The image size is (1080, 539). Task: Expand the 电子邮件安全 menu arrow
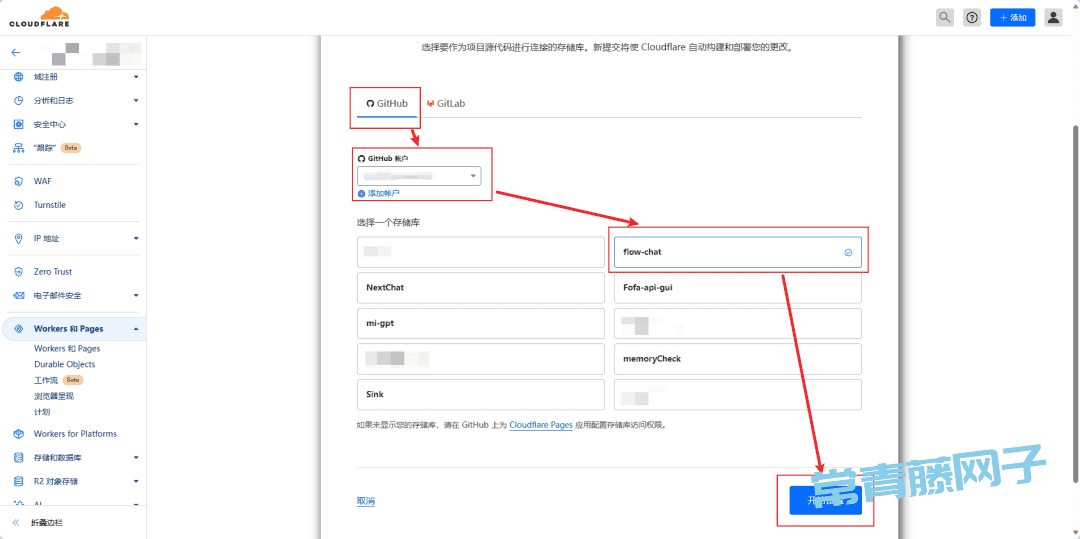136,295
